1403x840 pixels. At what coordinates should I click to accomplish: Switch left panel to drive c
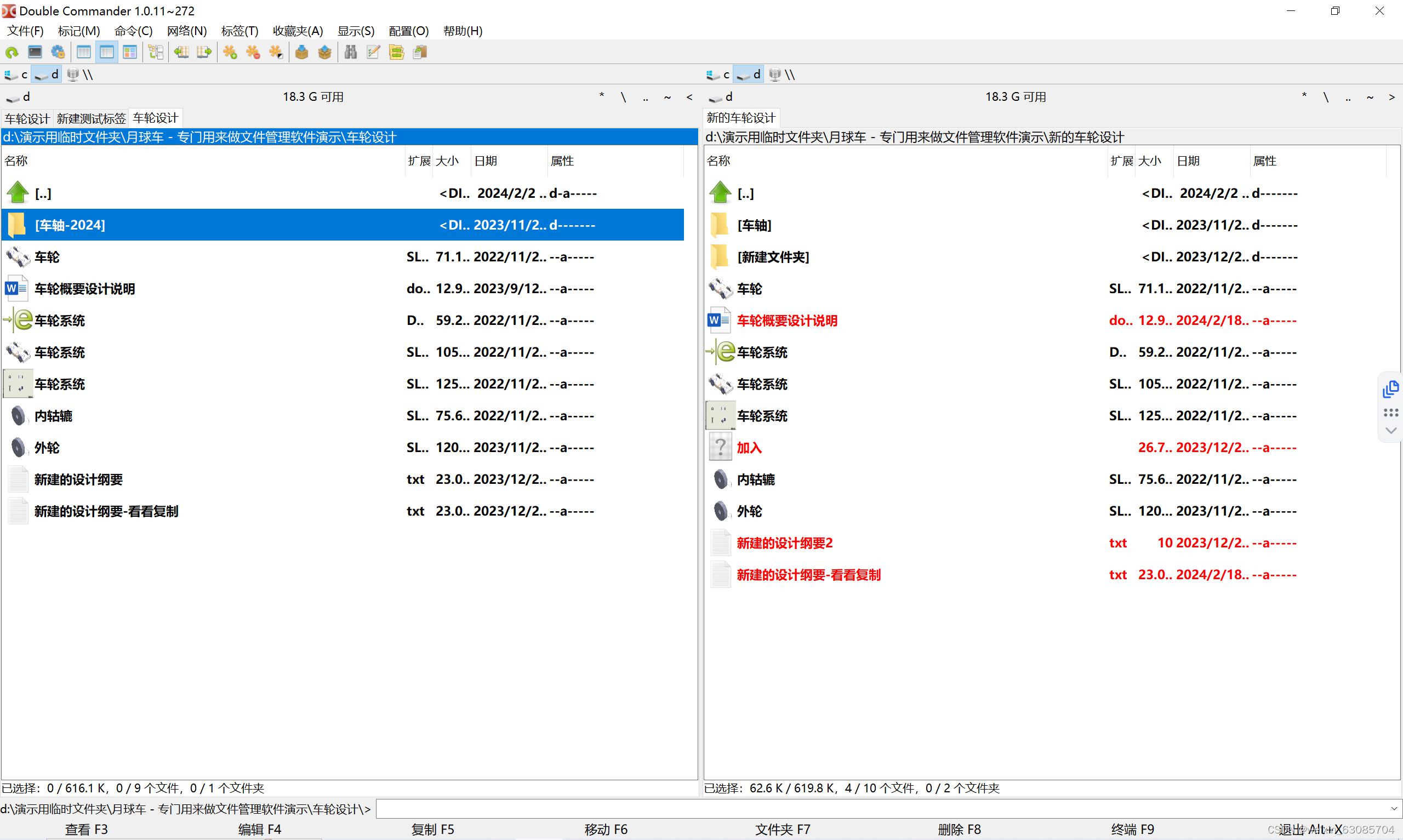pos(17,75)
